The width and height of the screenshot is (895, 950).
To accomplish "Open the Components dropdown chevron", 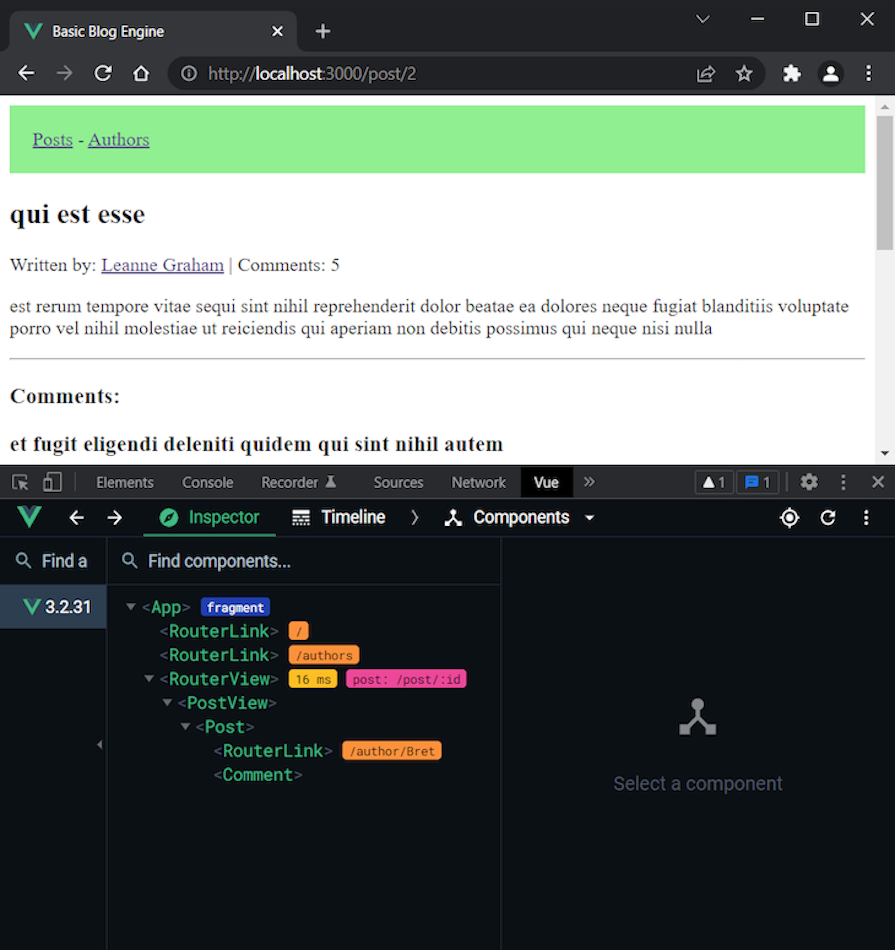I will pos(589,518).
